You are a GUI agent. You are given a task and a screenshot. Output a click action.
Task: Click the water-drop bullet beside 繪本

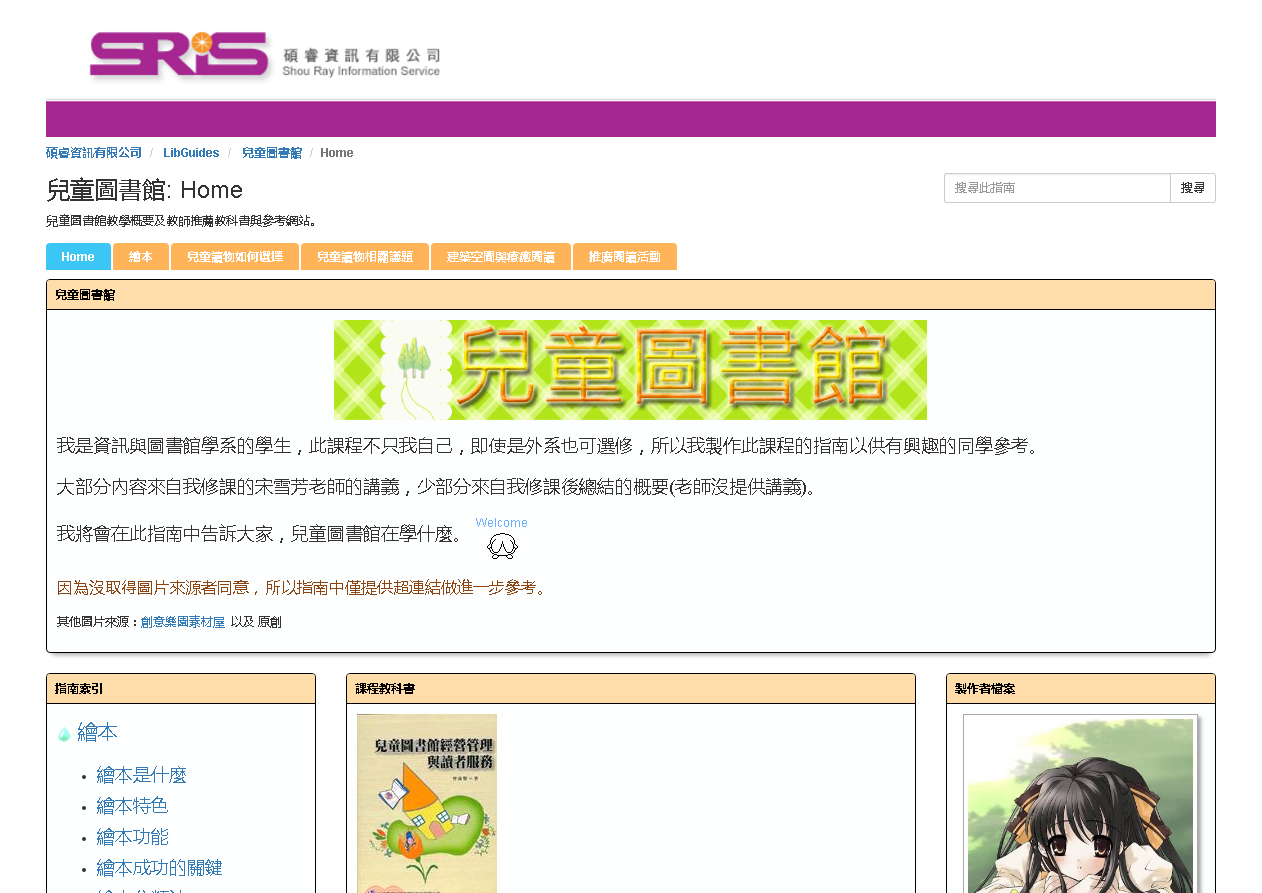63,733
